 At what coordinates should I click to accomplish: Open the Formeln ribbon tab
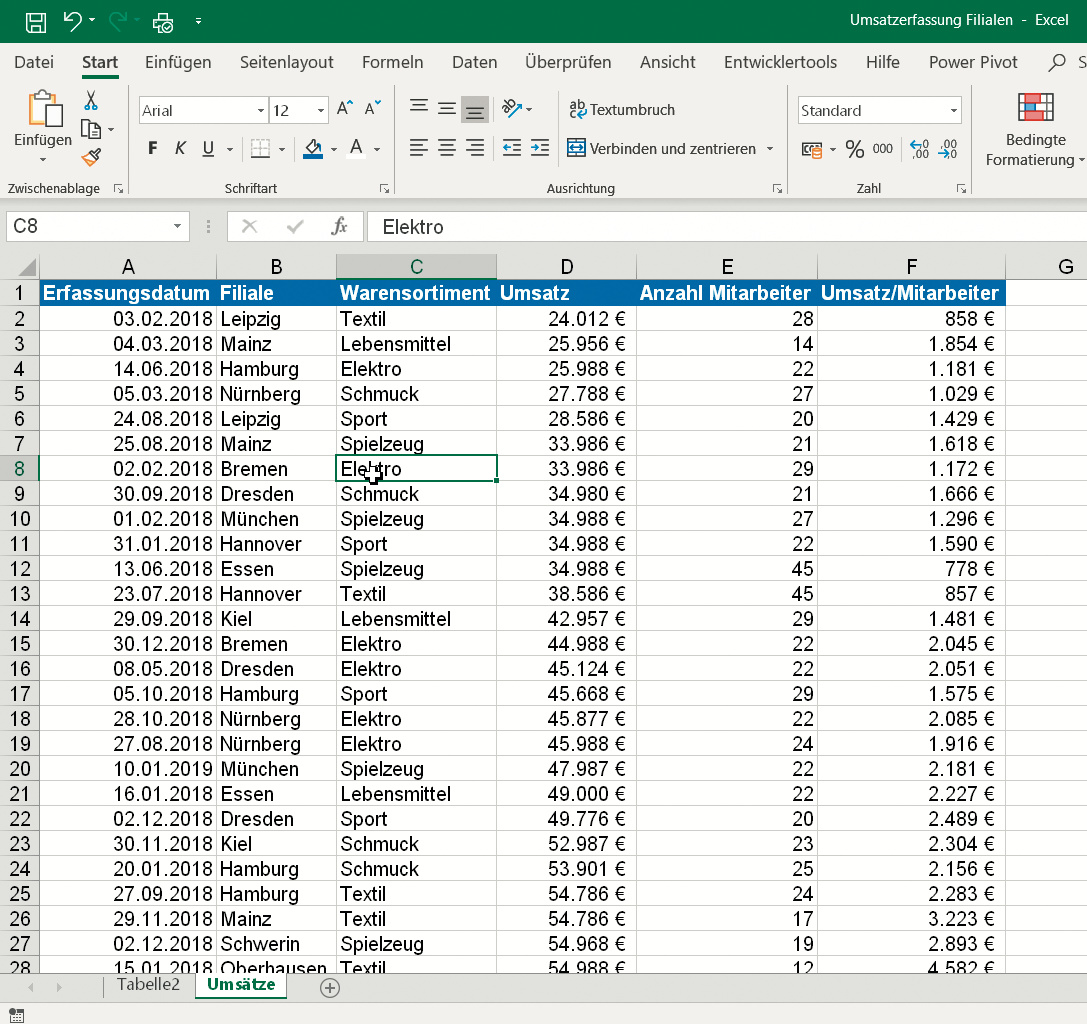393,62
